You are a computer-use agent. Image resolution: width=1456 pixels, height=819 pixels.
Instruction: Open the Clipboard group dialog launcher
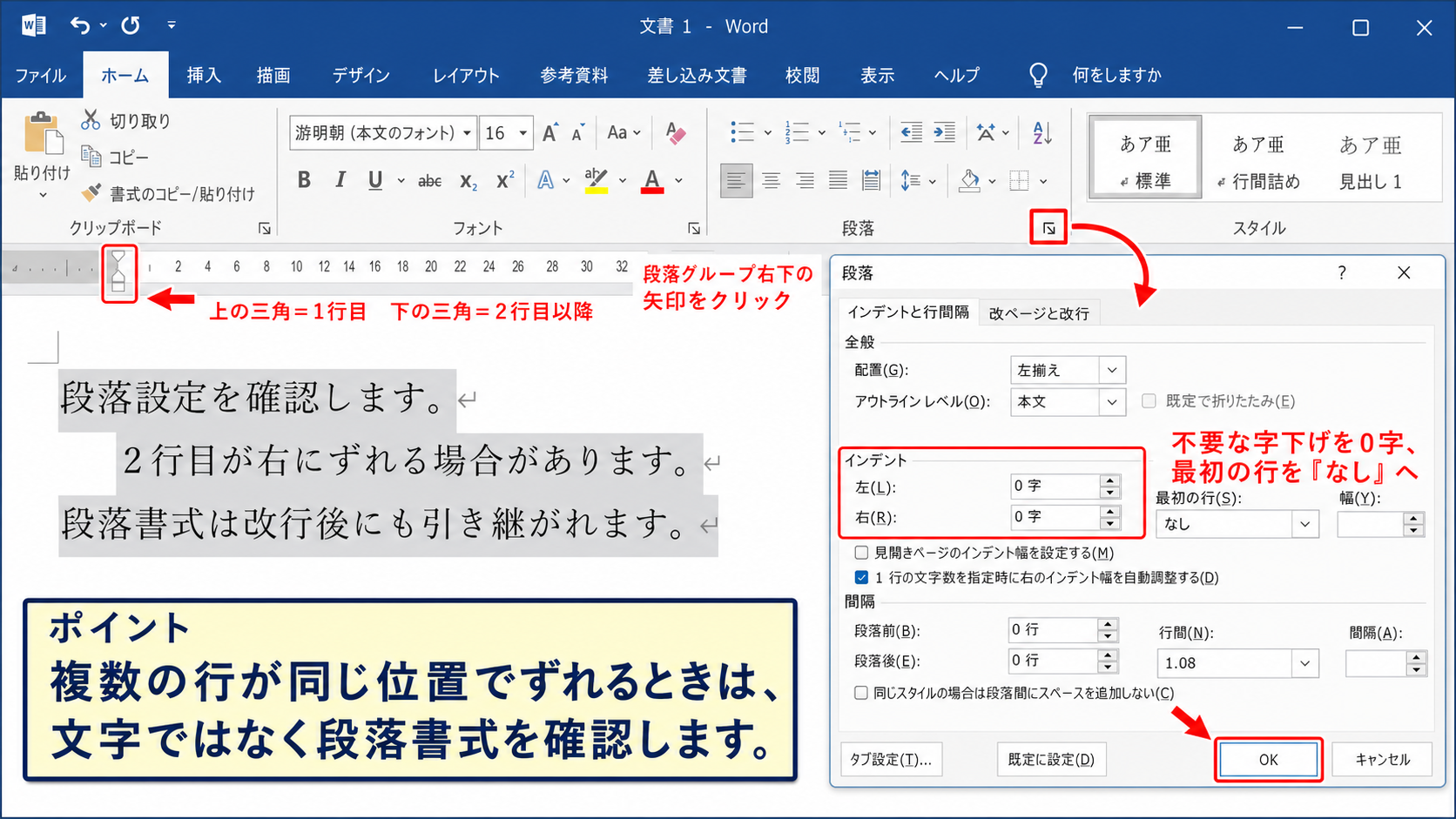(x=264, y=229)
